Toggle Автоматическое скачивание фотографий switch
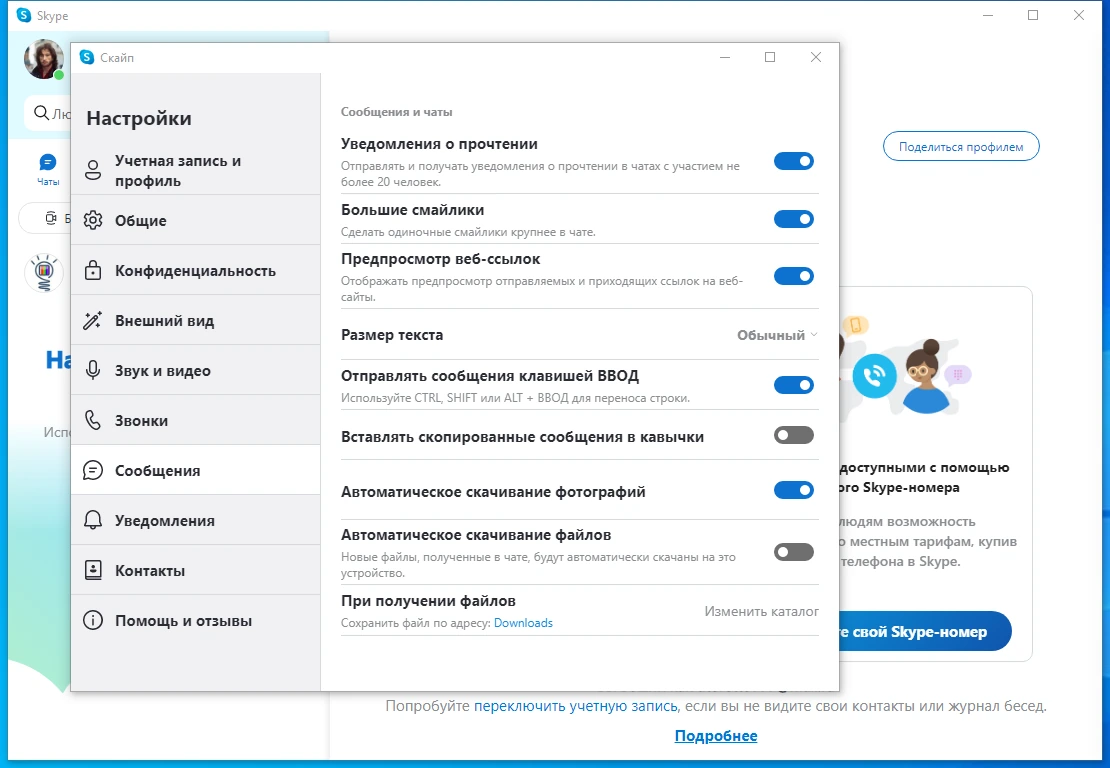This screenshot has width=1110, height=768. (794, 490)
